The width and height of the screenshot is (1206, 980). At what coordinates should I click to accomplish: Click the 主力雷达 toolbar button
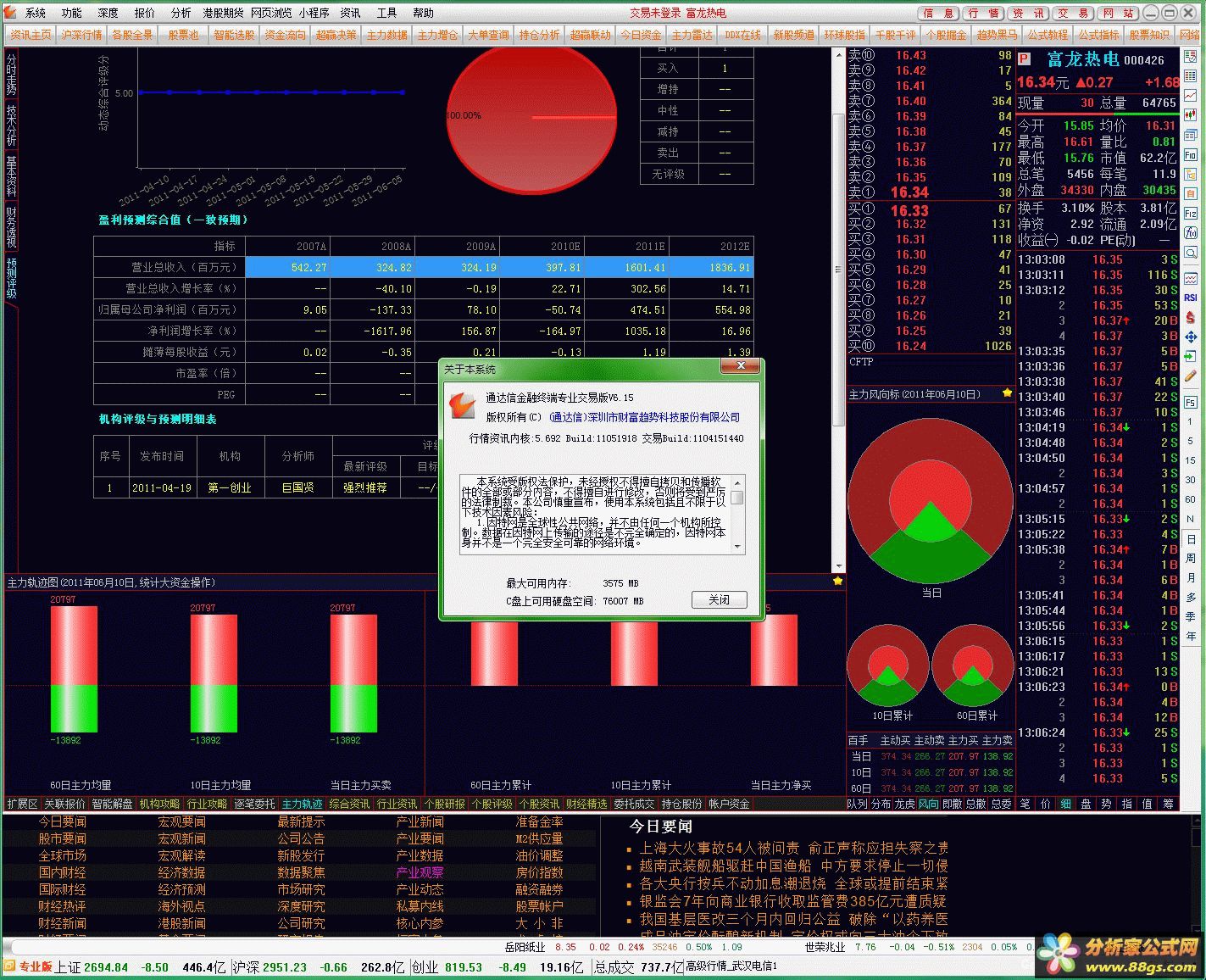(x=692, y=35)
